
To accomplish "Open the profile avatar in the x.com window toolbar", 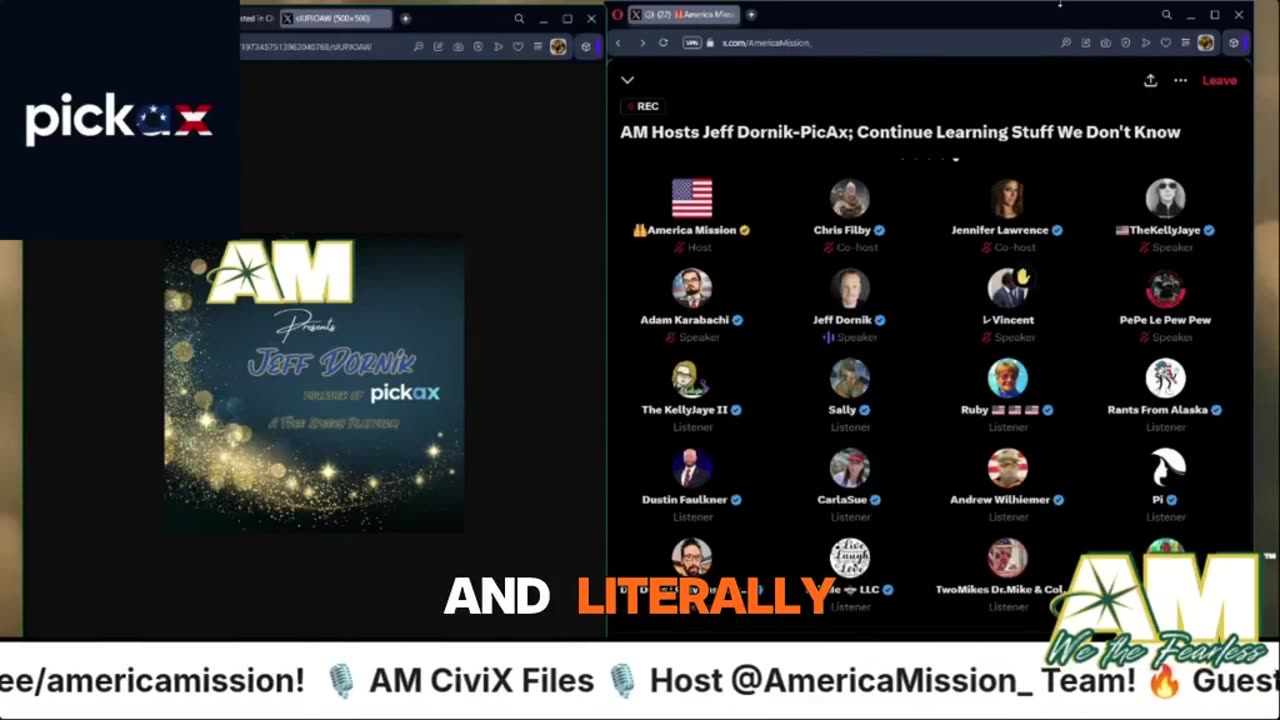I will [1206, 43].
